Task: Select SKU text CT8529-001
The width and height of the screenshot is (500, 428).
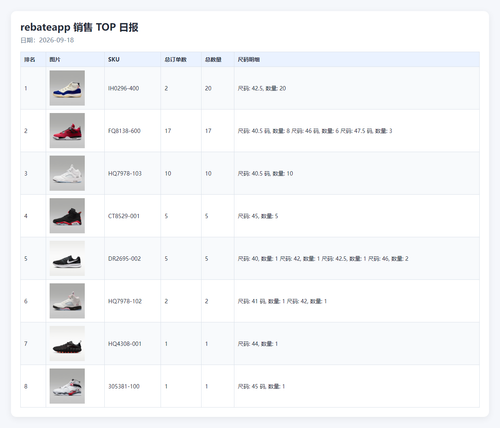Action: point(124,216)
